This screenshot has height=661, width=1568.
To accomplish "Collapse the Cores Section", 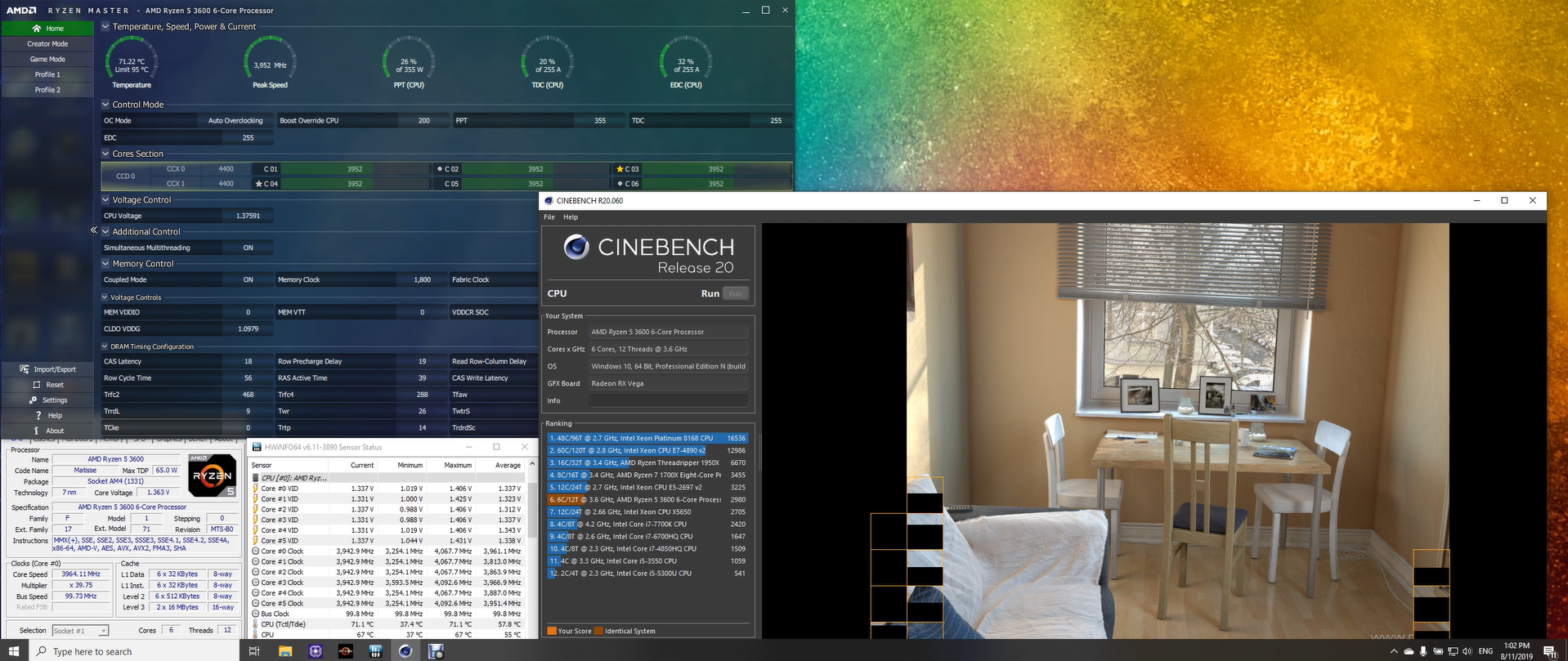I will (105, 154).
